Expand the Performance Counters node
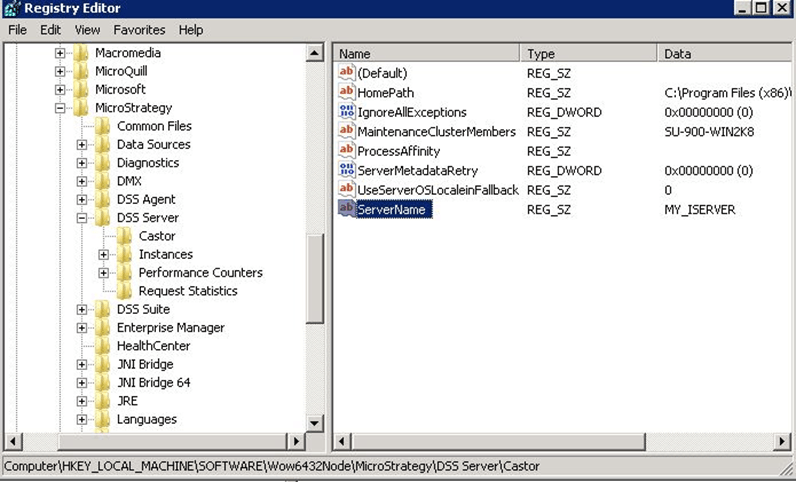The width and height of the screenshot is (796, 482). 104,273
